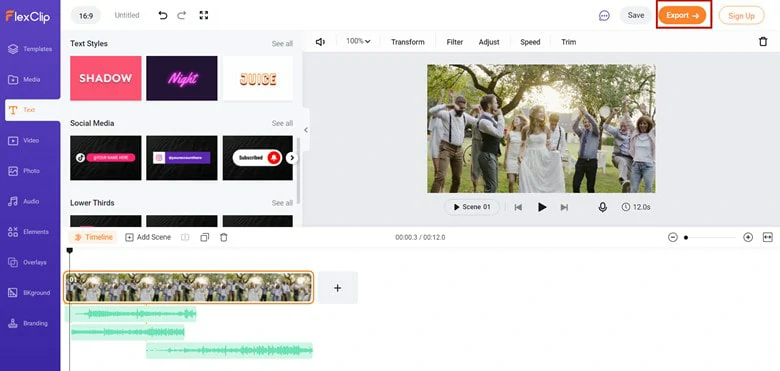Fit timeline to window width
This screenshot has width=780, height=371.
click(768, 237)
